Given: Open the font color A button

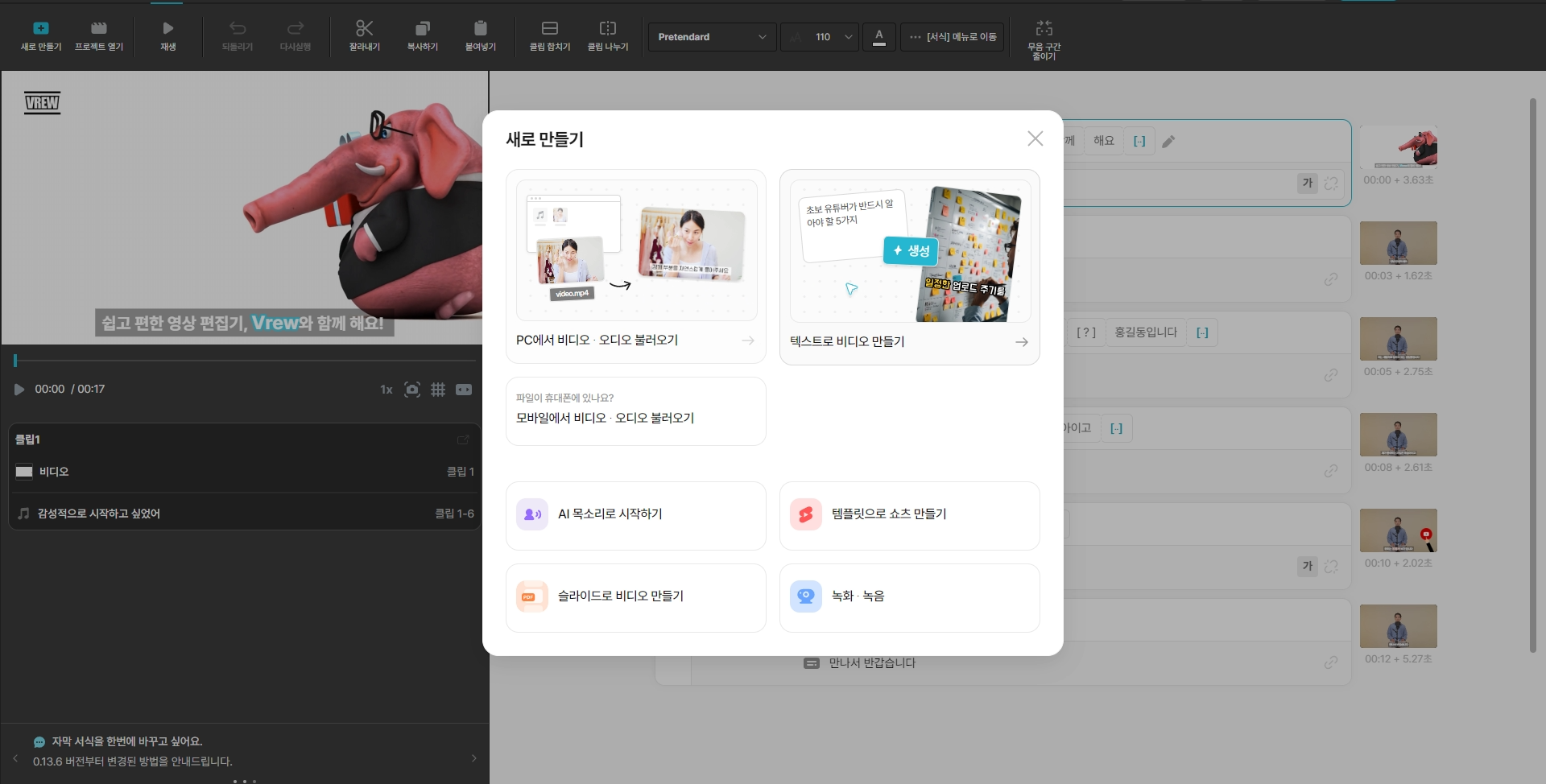Looking at the screenshot, I should pyautogui.click(x=879, y=37).
